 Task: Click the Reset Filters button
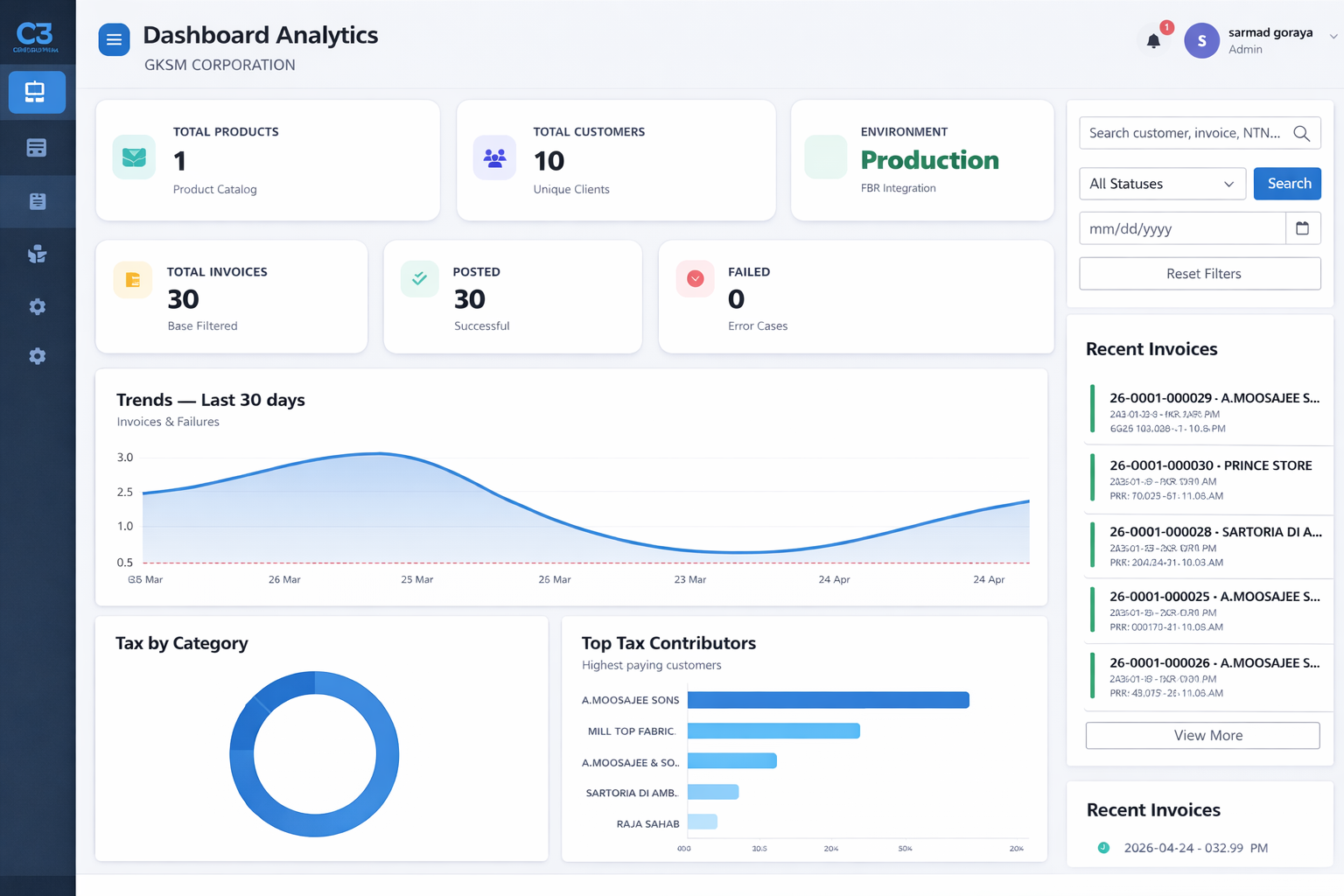coord(1200,274)
